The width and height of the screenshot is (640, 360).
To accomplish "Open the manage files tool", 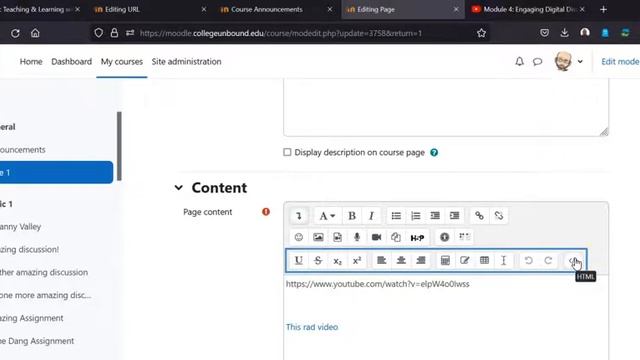I will point(396,237).
